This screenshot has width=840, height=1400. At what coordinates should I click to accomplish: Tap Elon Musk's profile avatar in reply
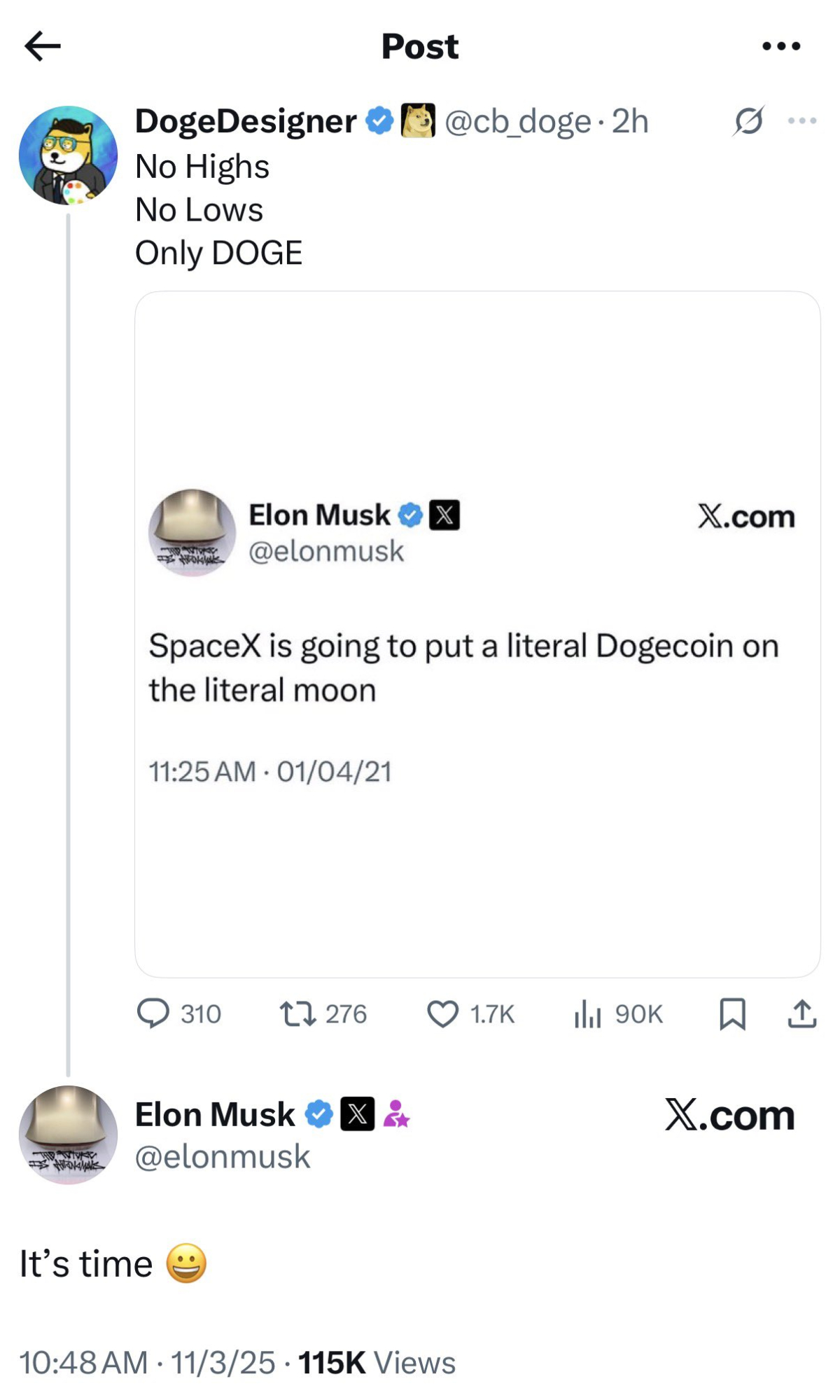click(x=68, y=1135)
